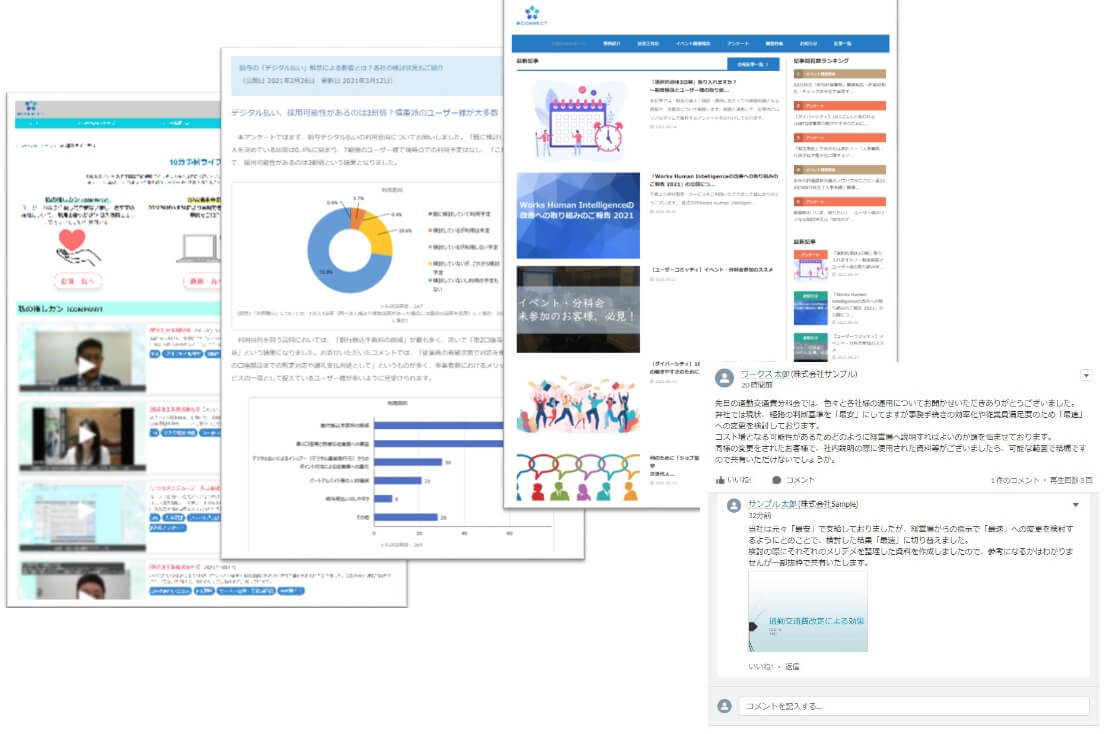Image resolution: width=1108 pixels, height=734 pixels.
Task: Click the thumbs-up いいね! icon on the post
Action: (720, 480)
